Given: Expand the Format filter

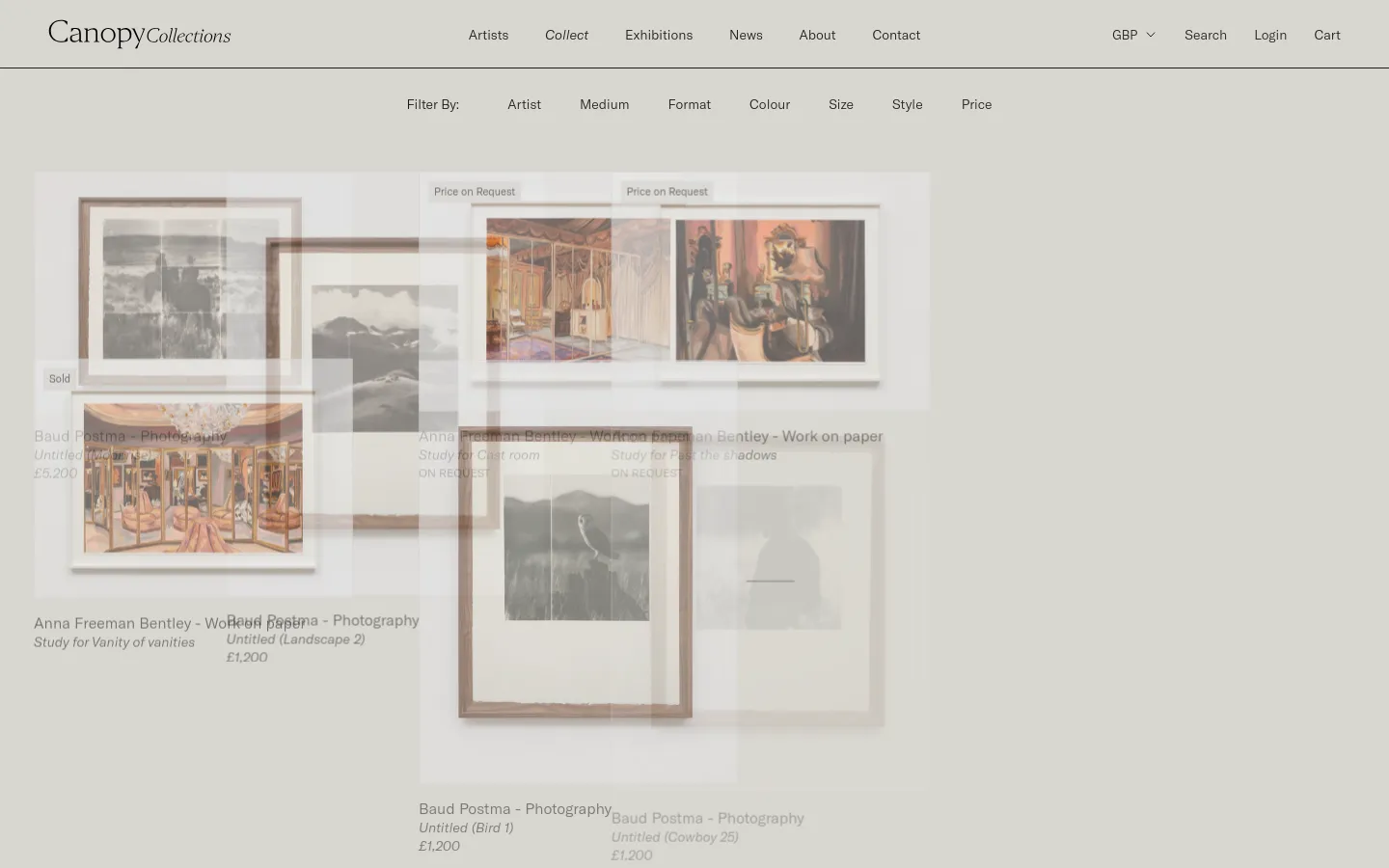Looking at the screenshot, I should (690, 104).
